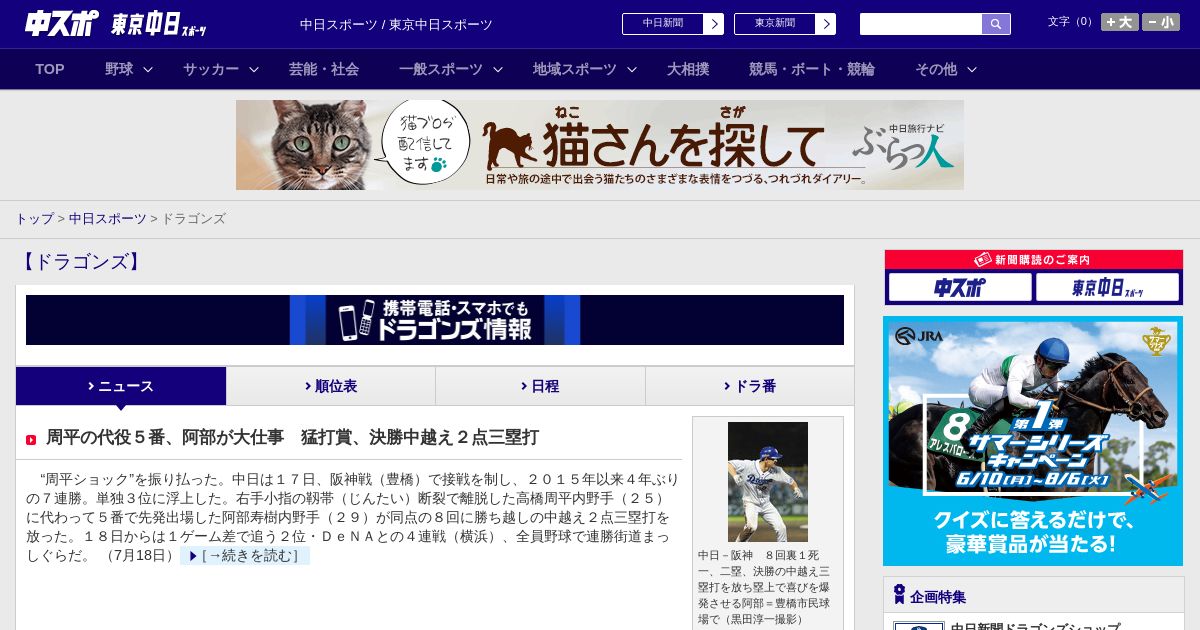Decrease text size with 小 button
1200x630 pixels.
1161,22
